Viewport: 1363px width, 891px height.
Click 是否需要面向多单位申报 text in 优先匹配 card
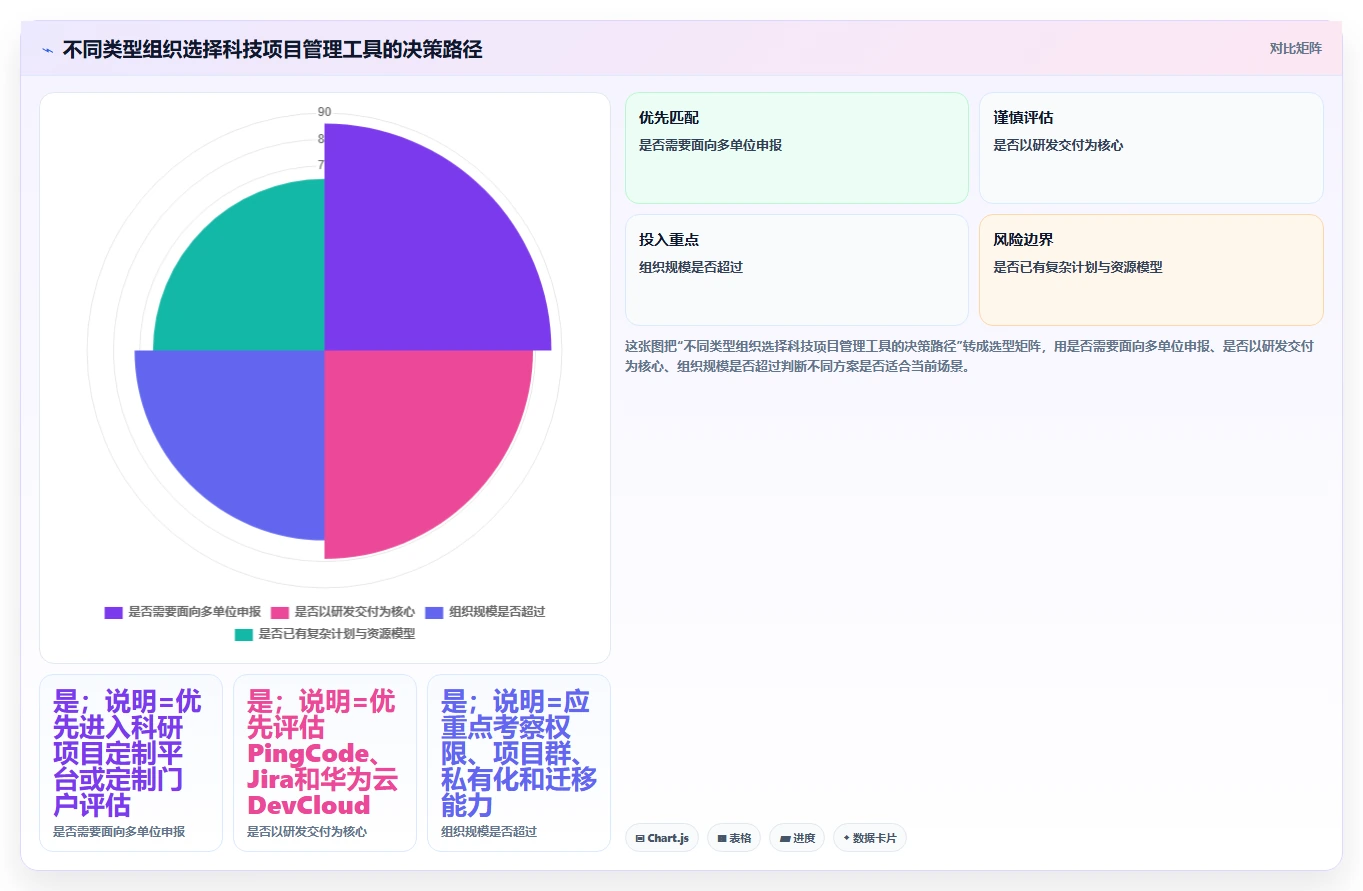[x=710, y=145]
